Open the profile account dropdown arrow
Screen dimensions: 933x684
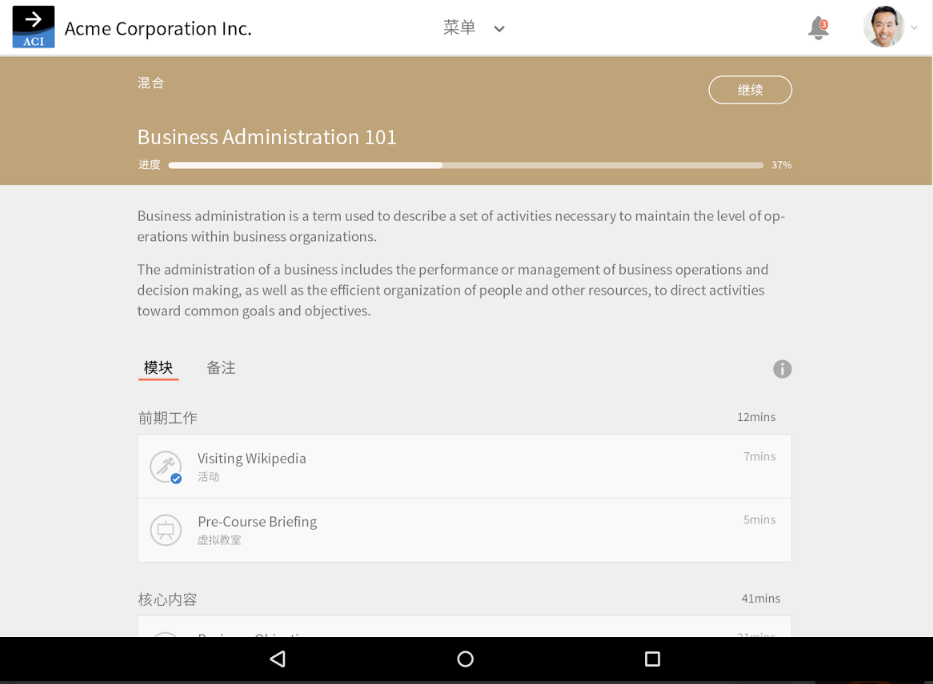pos(914,28)
